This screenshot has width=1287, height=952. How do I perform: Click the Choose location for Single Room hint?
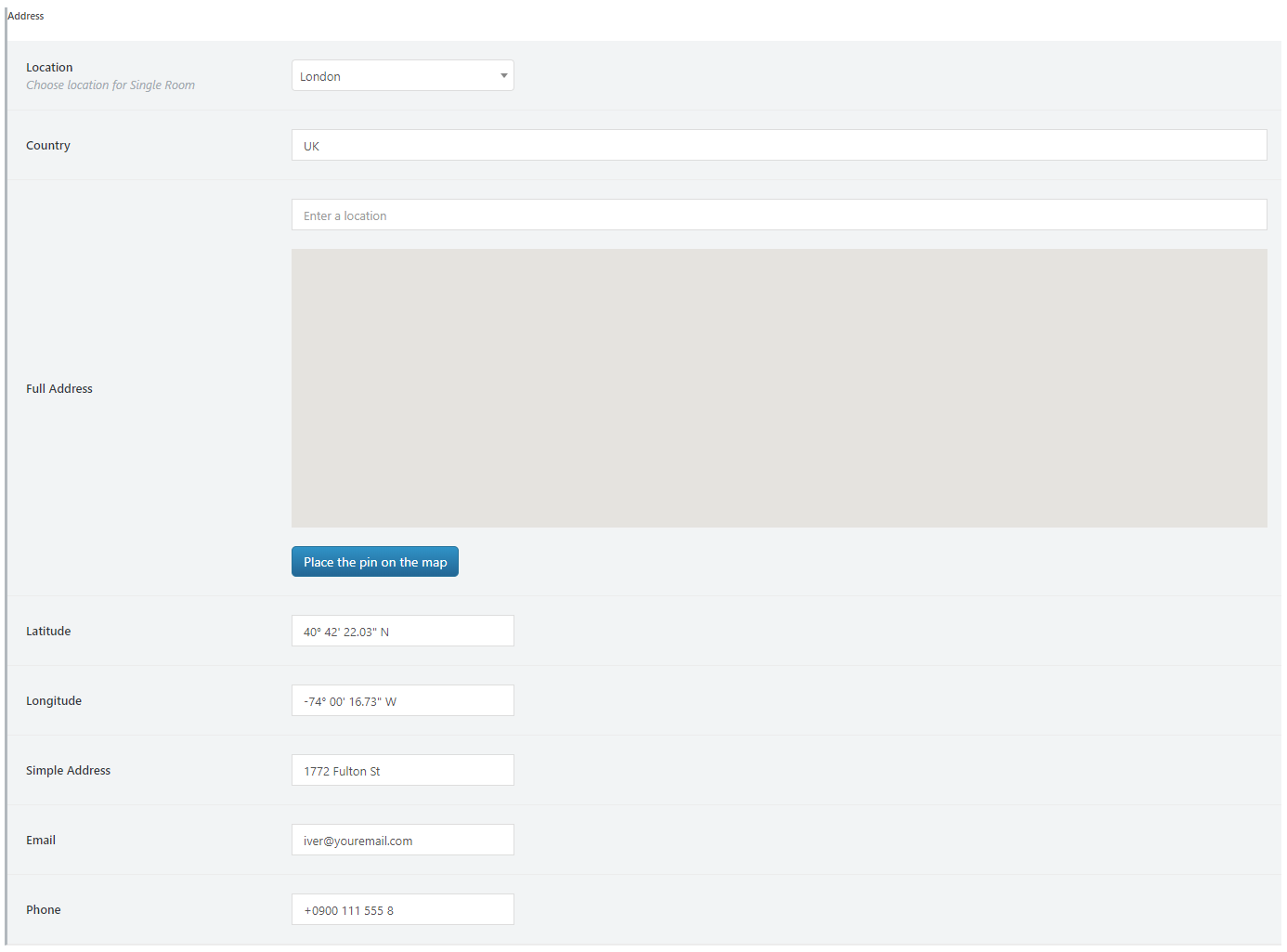(110, 85)
